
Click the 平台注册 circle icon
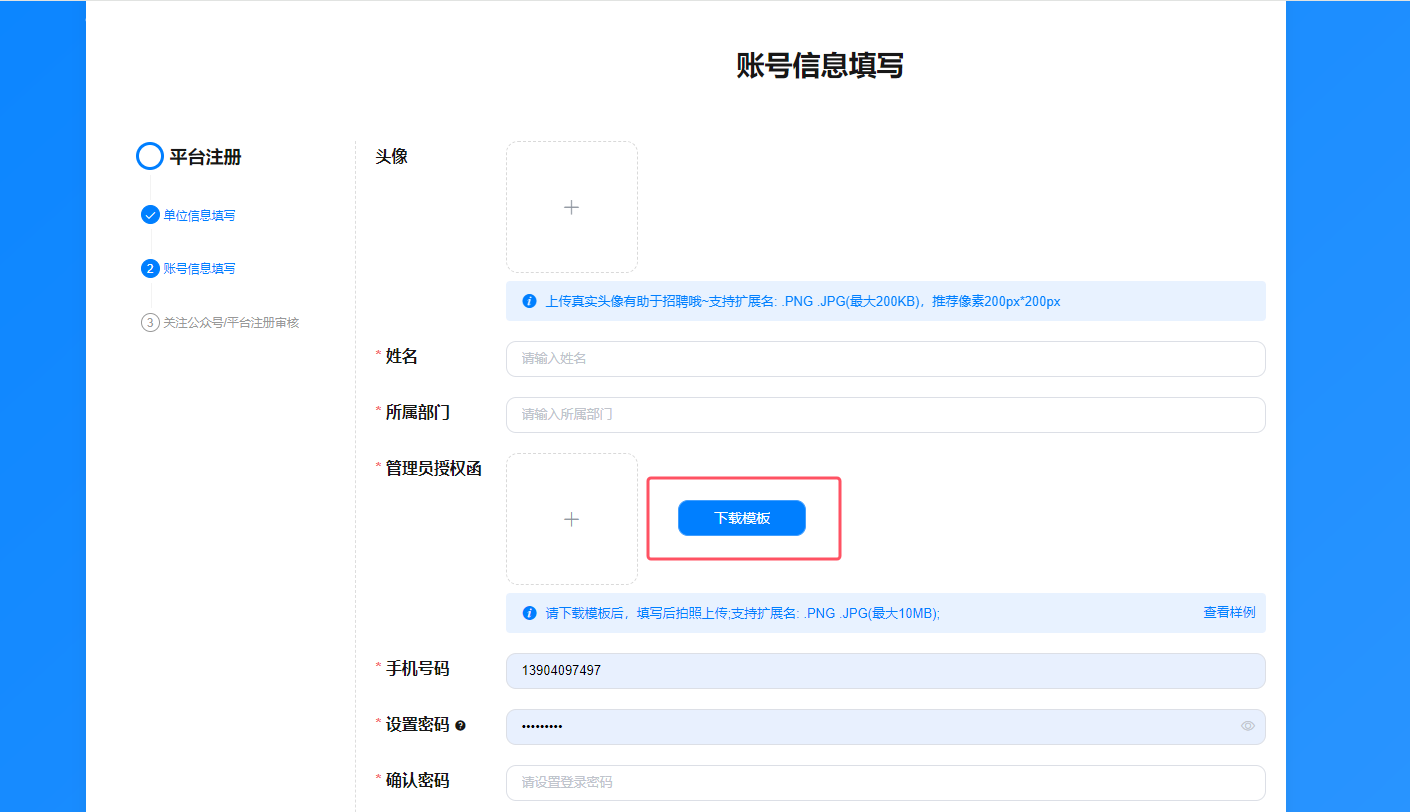pos(149,156)
